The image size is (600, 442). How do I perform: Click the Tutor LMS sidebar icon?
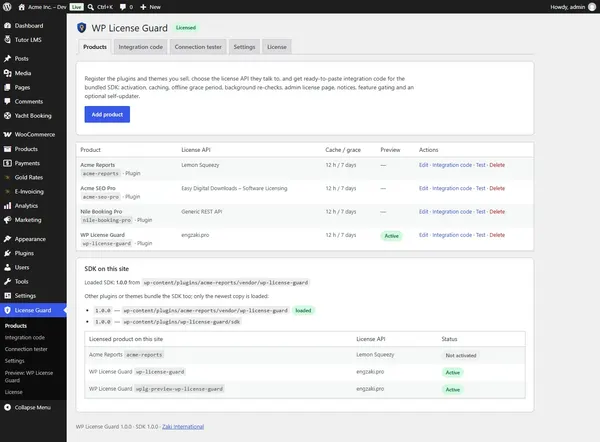click(7, 39)
